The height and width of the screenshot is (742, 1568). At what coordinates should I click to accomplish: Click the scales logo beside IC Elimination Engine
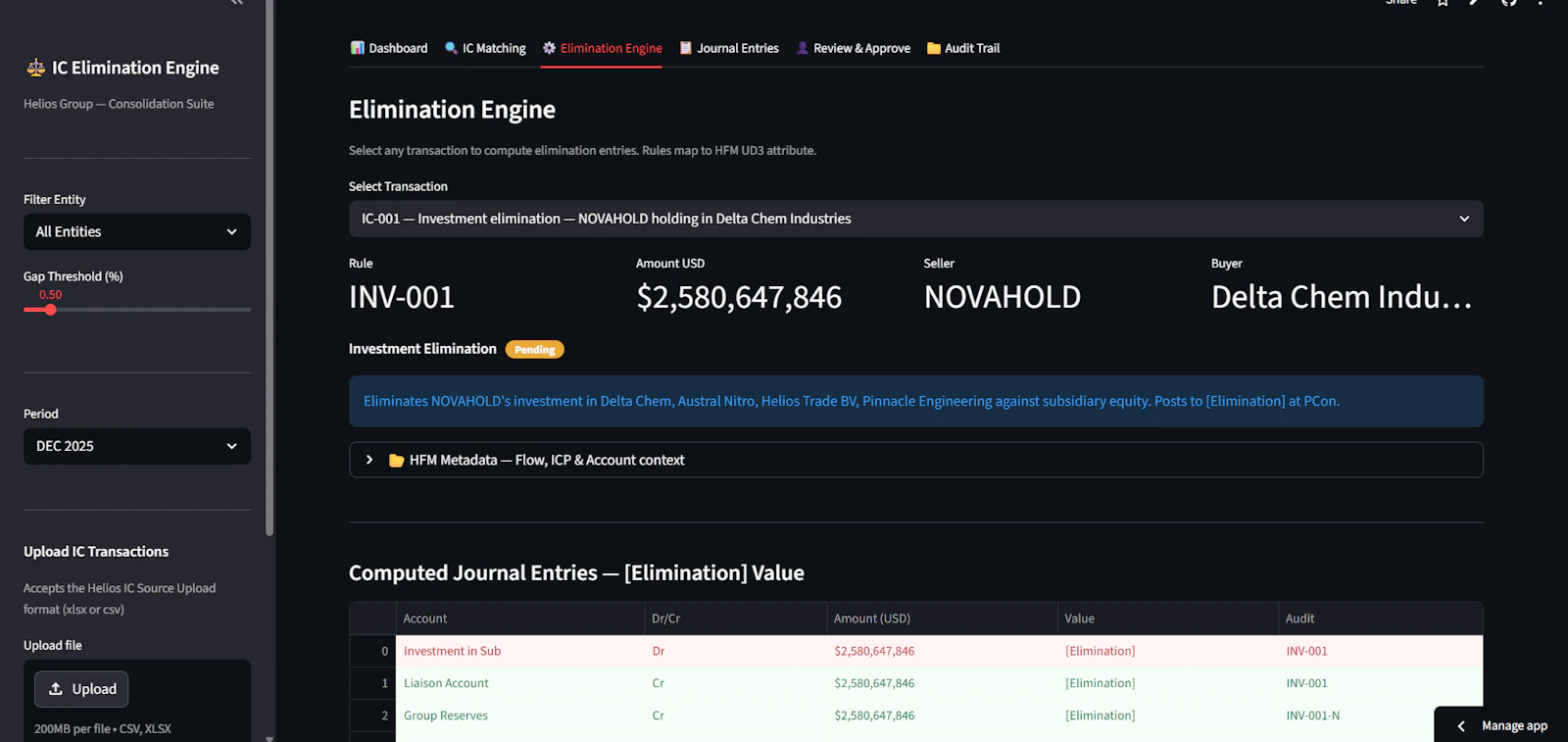(35, 68)
